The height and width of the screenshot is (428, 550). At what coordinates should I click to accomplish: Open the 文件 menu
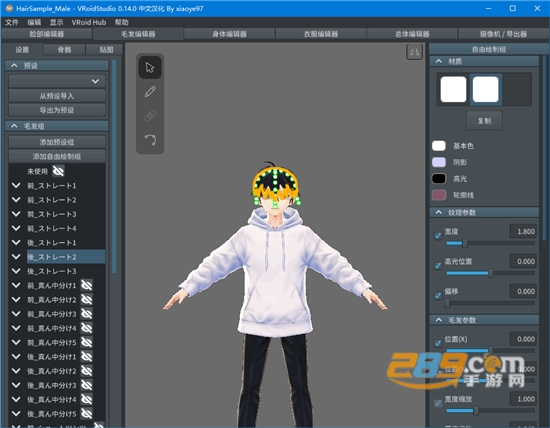[12, 22]
